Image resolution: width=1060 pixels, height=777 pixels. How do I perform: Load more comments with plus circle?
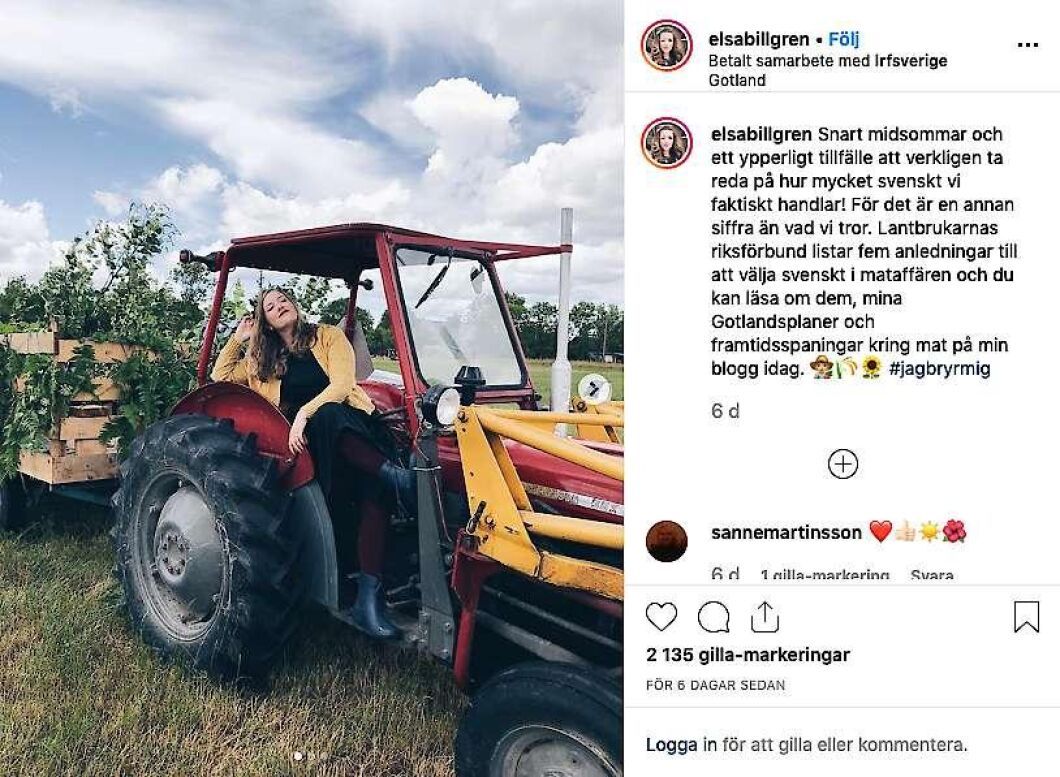843,464
